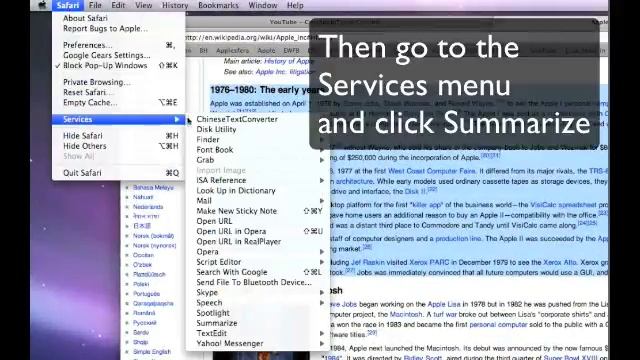
Task: Select Reset Safari
Action: coord(88,92)
